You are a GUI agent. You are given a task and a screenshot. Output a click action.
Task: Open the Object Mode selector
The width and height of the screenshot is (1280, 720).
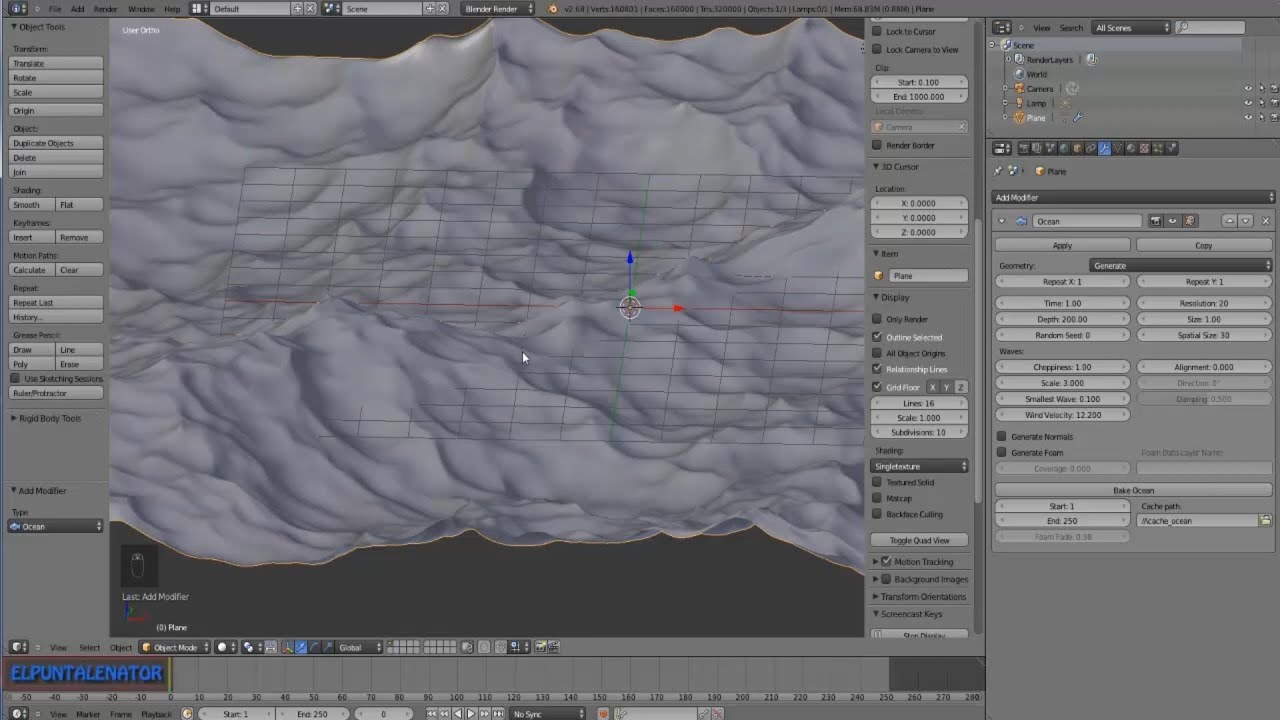[176, 647]
